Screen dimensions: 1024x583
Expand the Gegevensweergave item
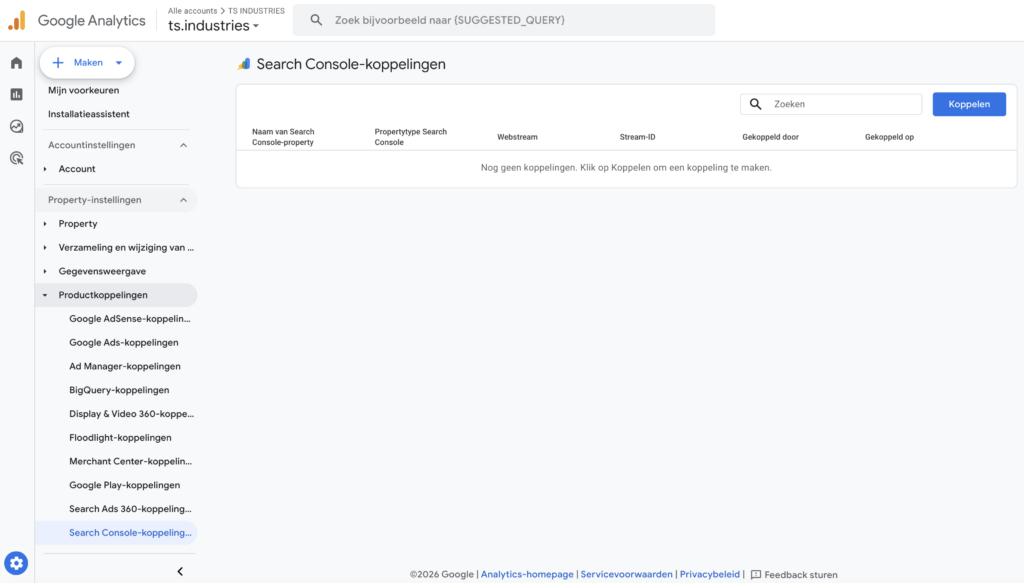coord(45,272)
